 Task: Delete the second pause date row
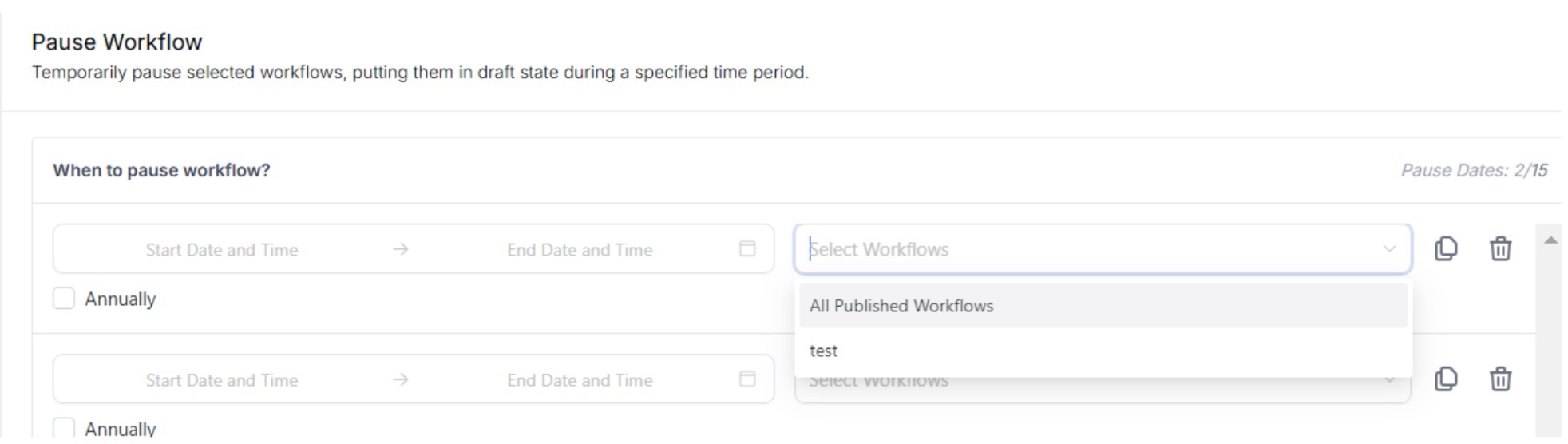click(x=1500, y=379)
